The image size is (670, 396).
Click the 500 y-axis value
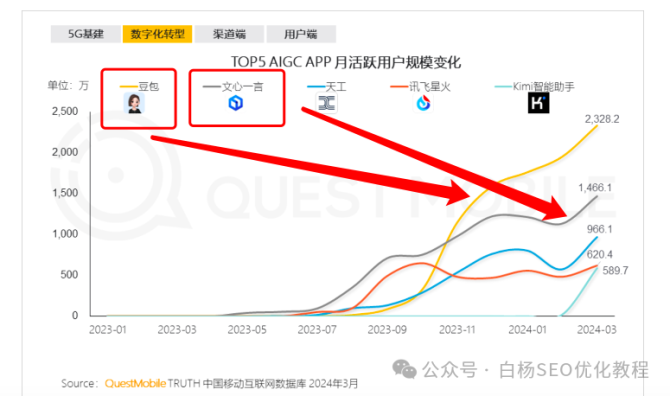coord(69,275)
